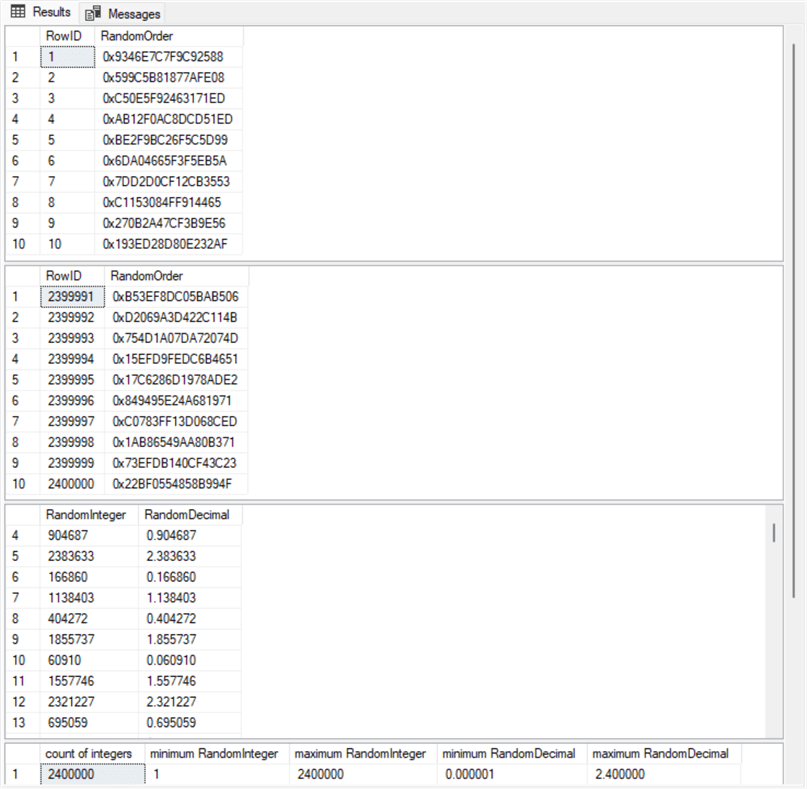807x789 pixels.
Task: Click the cell showing 0xC0783FF13D068CED
Action: [x=174, y=421]
